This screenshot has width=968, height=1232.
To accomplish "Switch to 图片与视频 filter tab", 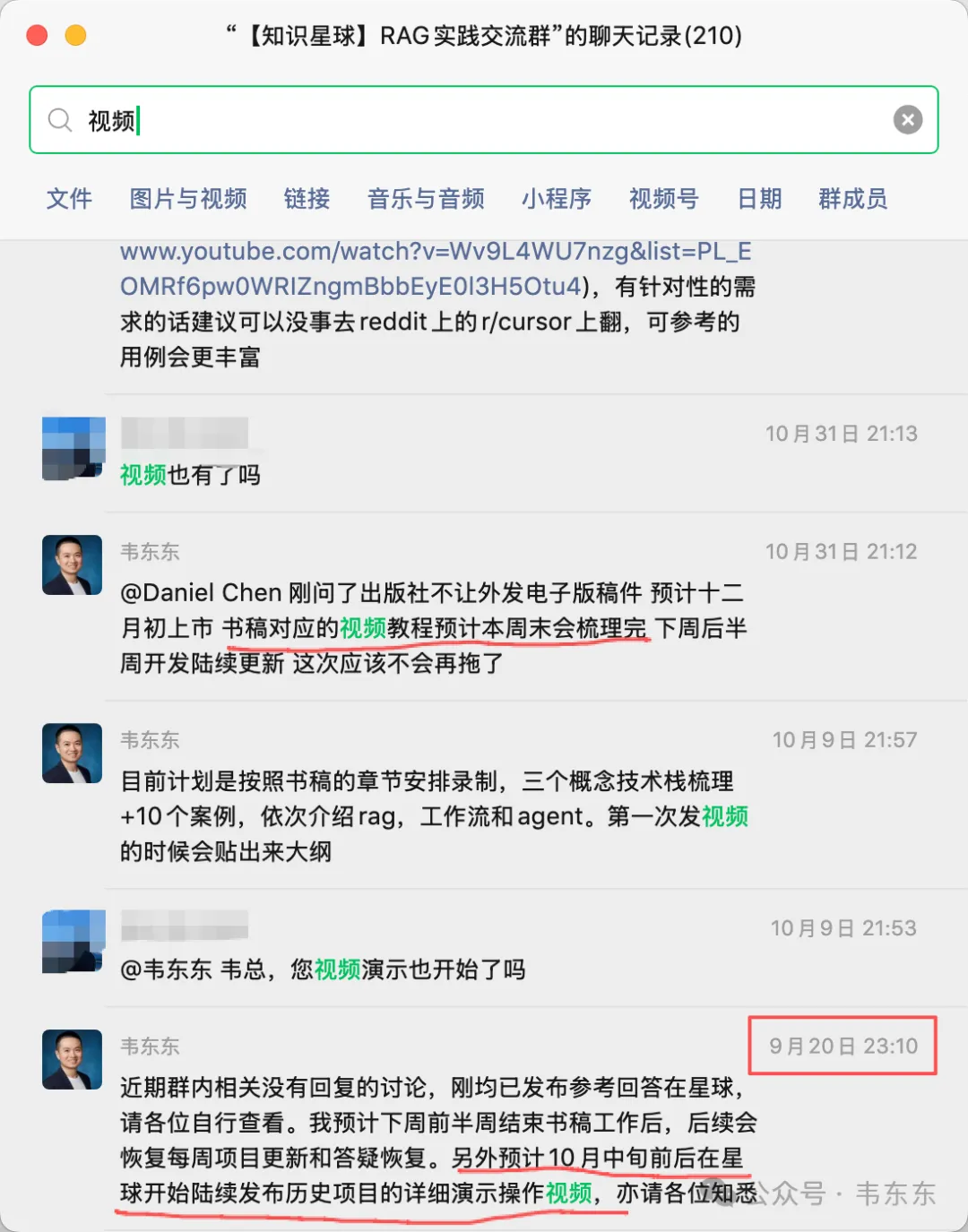I will (188, 198).
